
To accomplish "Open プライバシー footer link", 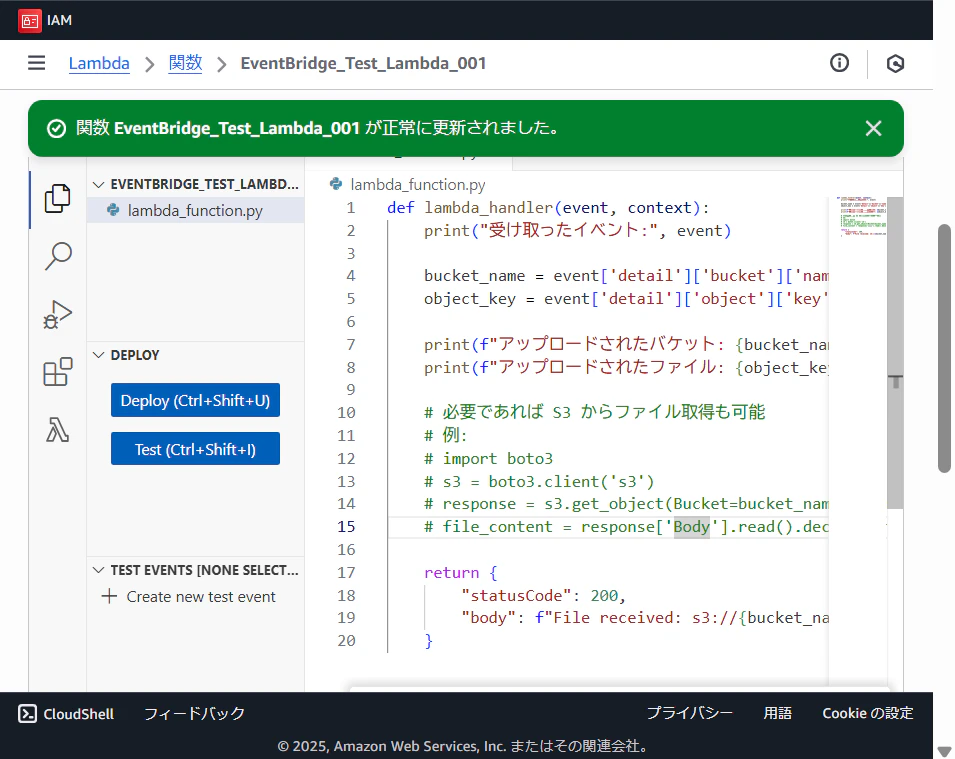I will [689, 713].
